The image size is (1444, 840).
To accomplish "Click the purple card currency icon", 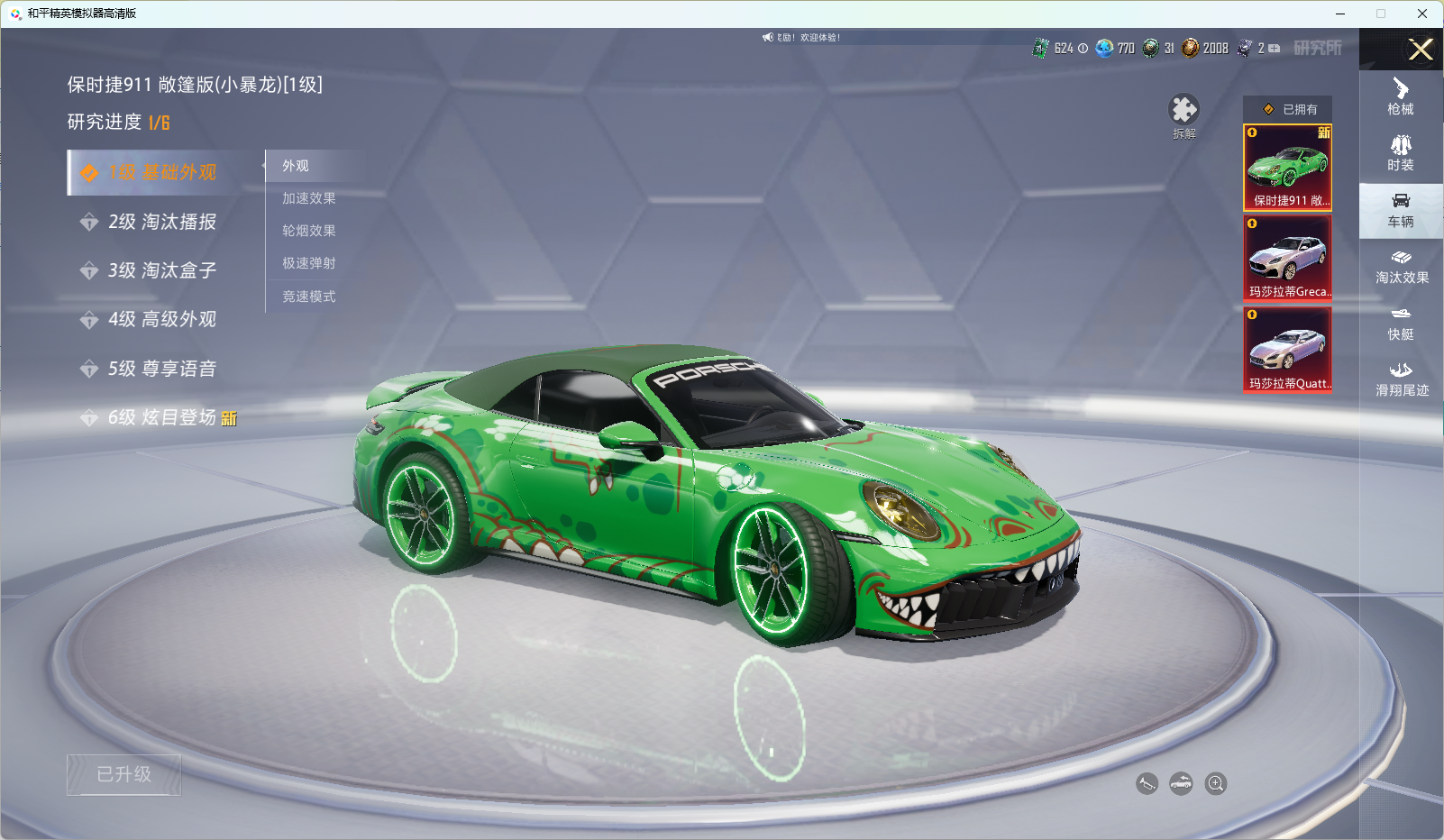I will [x=1245, y=48].
